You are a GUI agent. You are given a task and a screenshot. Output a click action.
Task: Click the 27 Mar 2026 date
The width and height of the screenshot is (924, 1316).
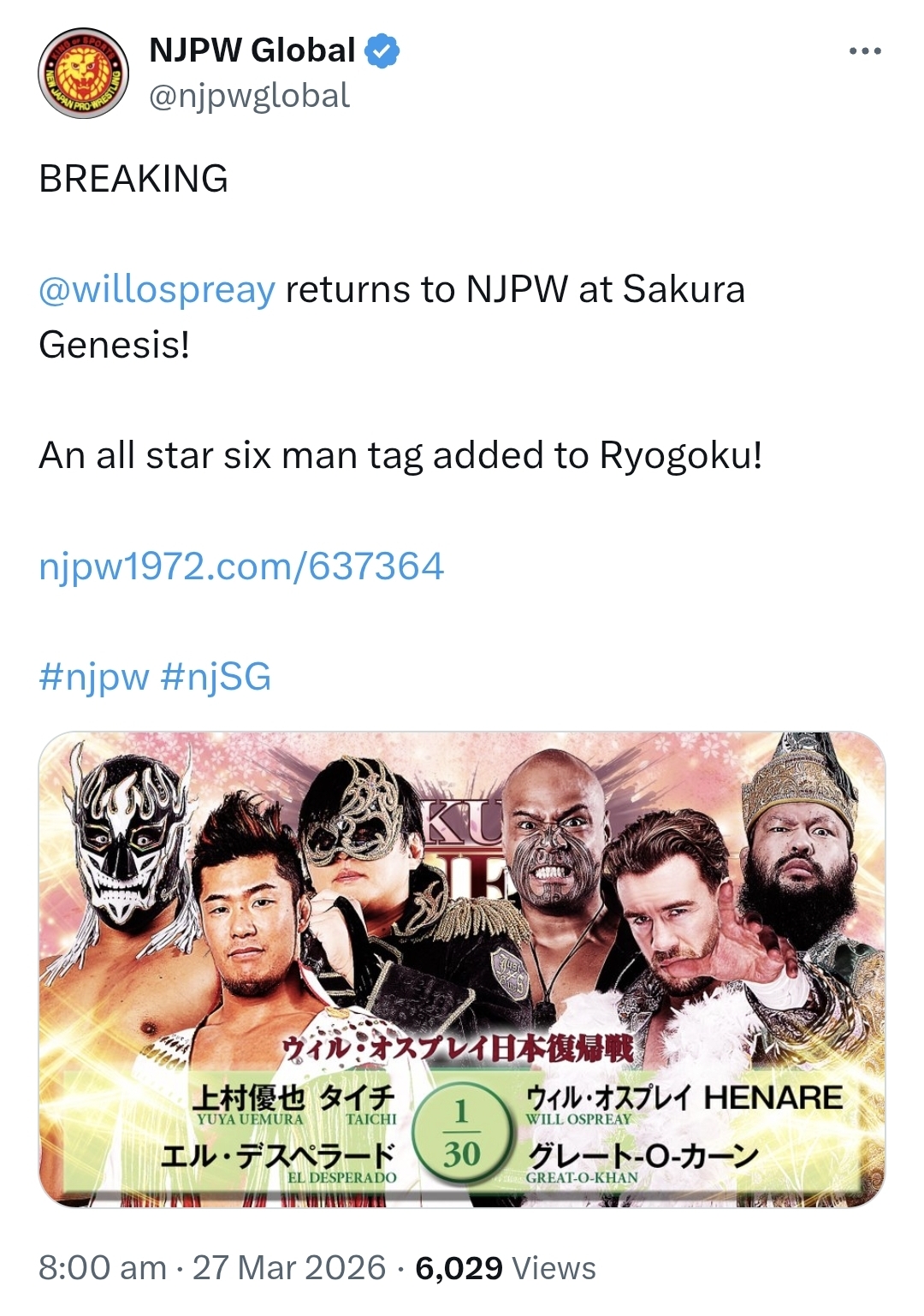point(289,1267)
